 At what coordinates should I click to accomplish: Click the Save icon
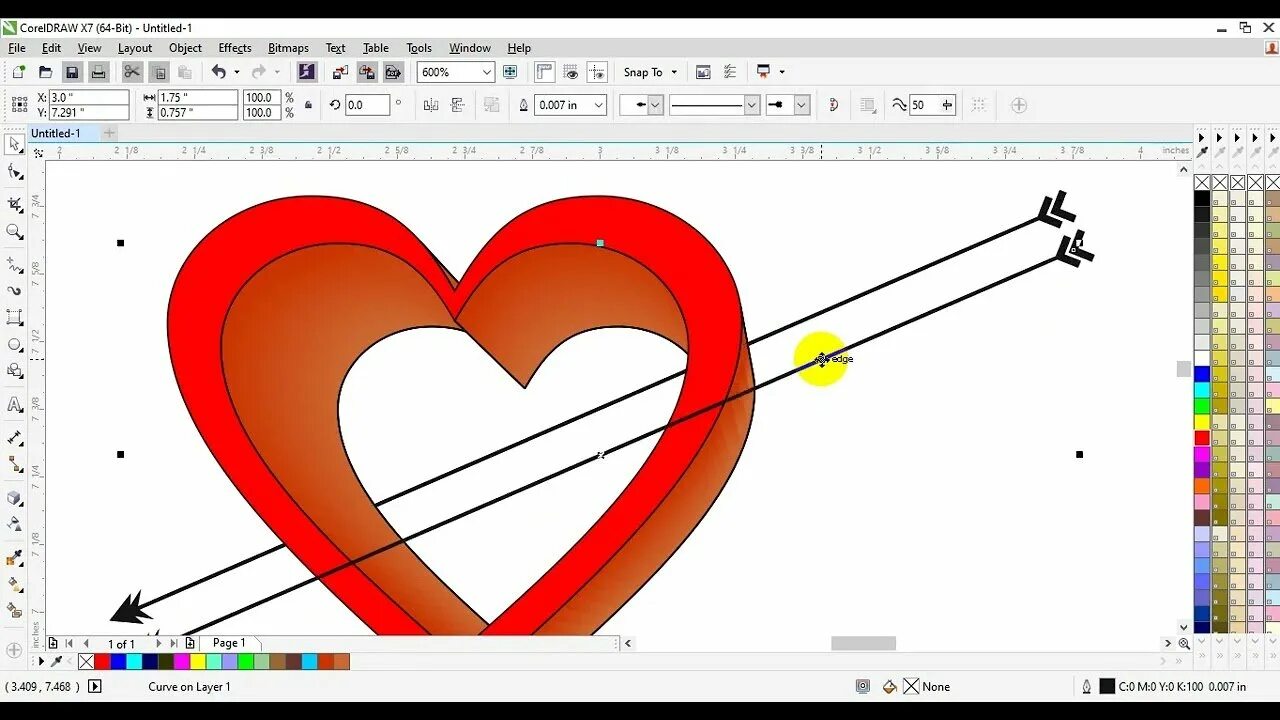pos(72,71)
